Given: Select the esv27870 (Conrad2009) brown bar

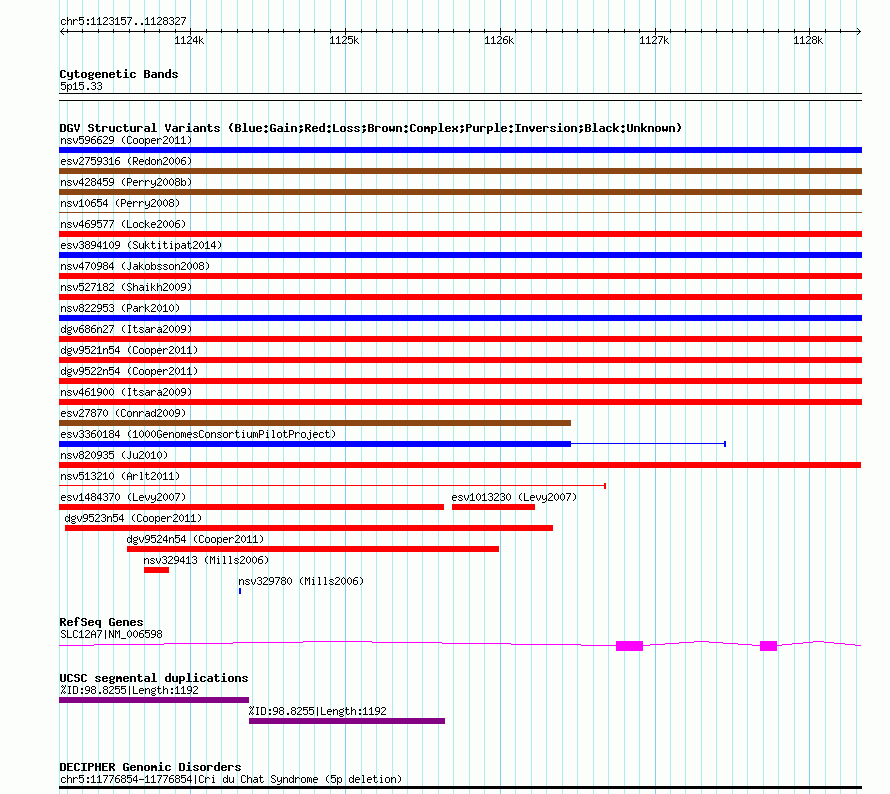Looking at the screenshot, I should (x=315, y=423).
